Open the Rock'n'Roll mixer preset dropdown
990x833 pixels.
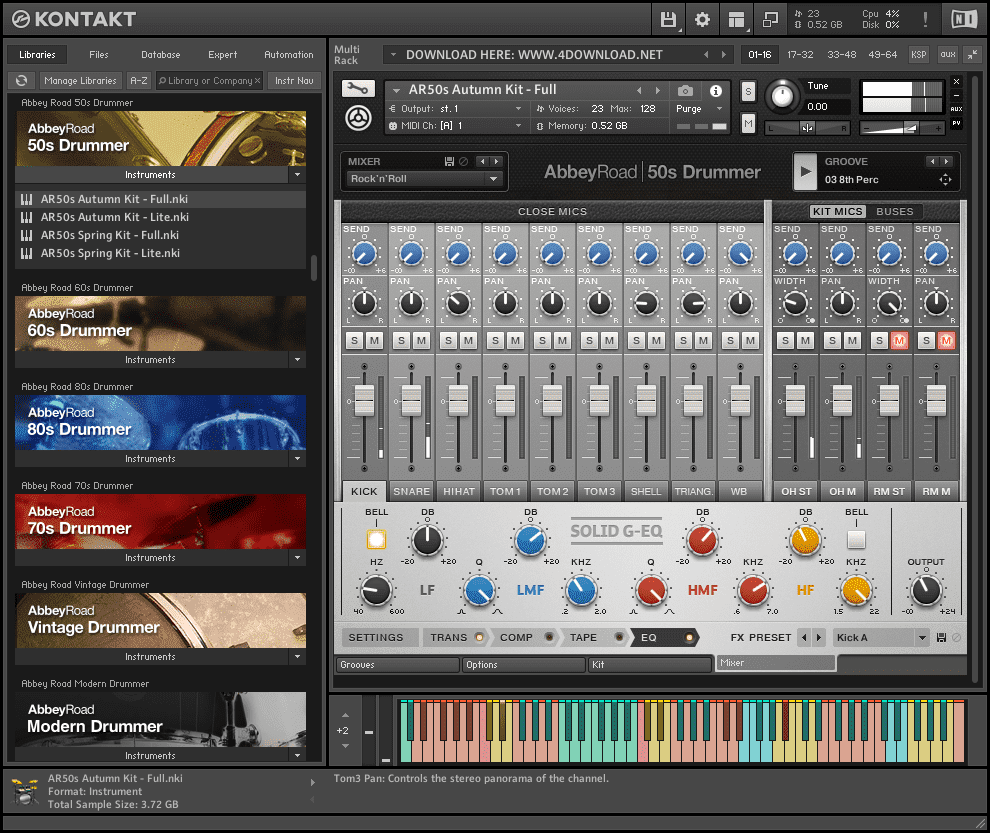(424, 178)
